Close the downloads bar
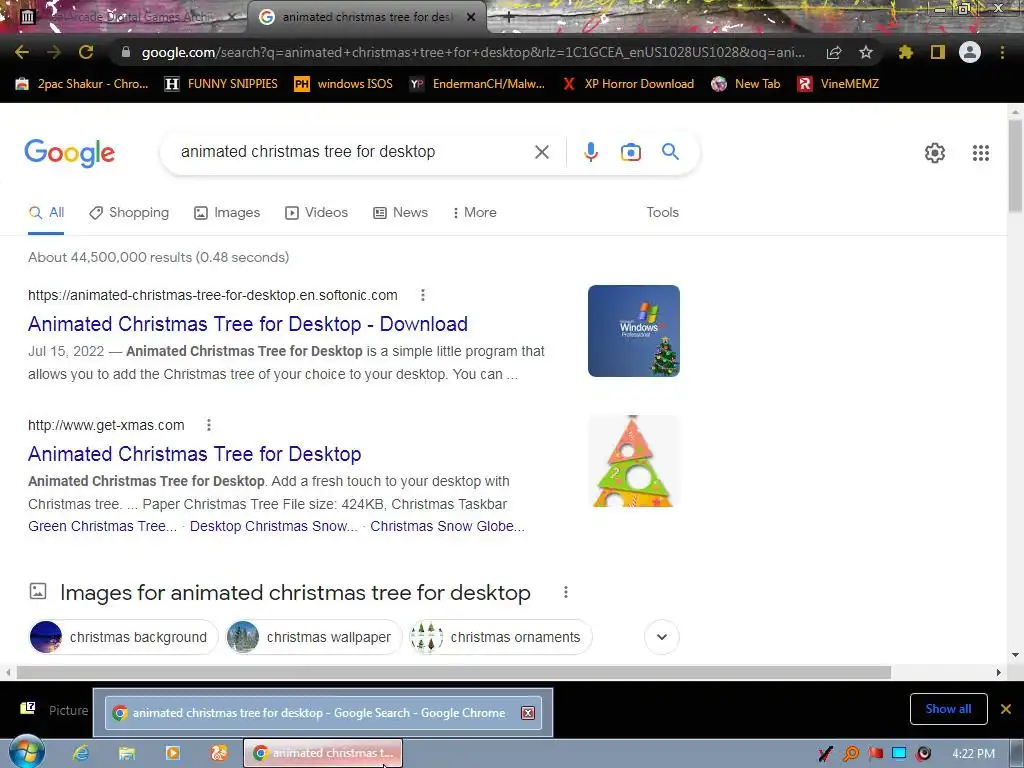This screenshot has height=768, width=1024. pos(1006,709)
